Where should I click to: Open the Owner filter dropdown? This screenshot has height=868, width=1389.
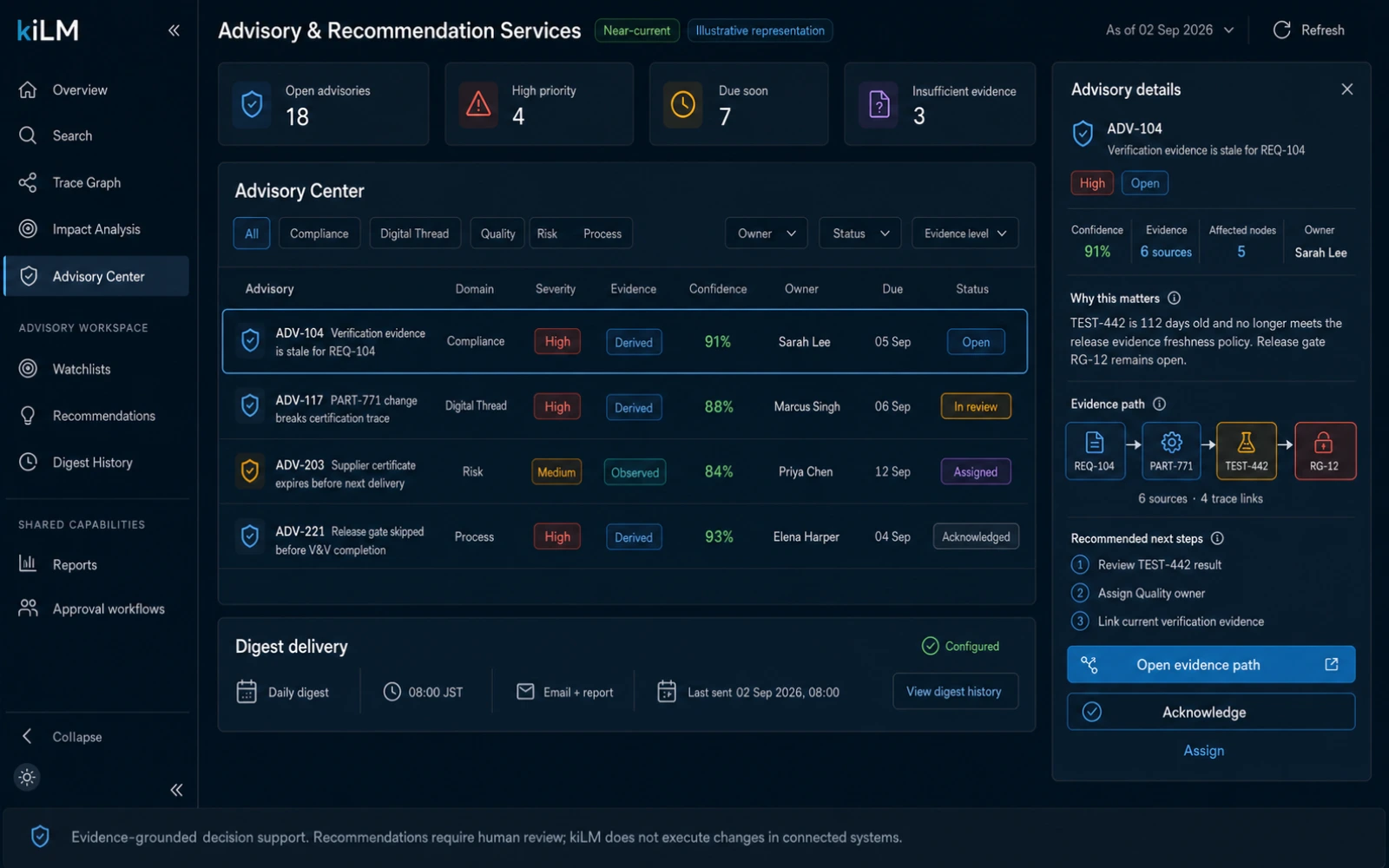click(767, 233)
